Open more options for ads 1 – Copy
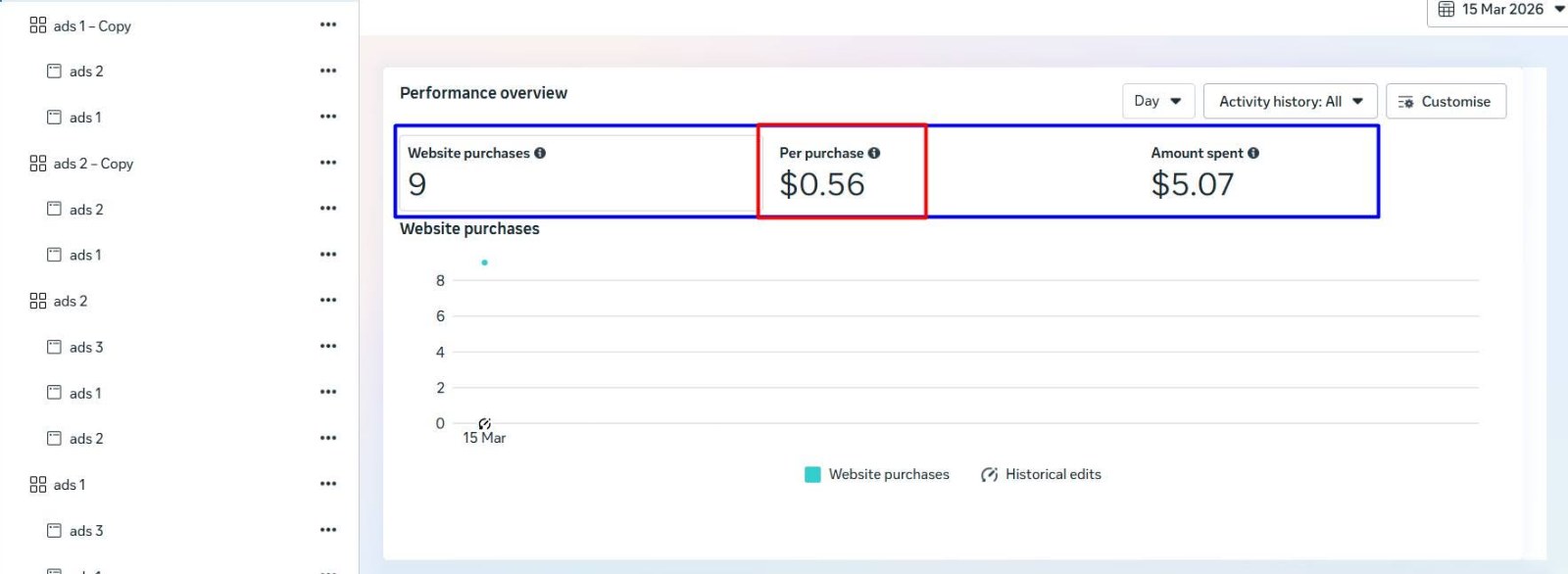 click(328, 24)
